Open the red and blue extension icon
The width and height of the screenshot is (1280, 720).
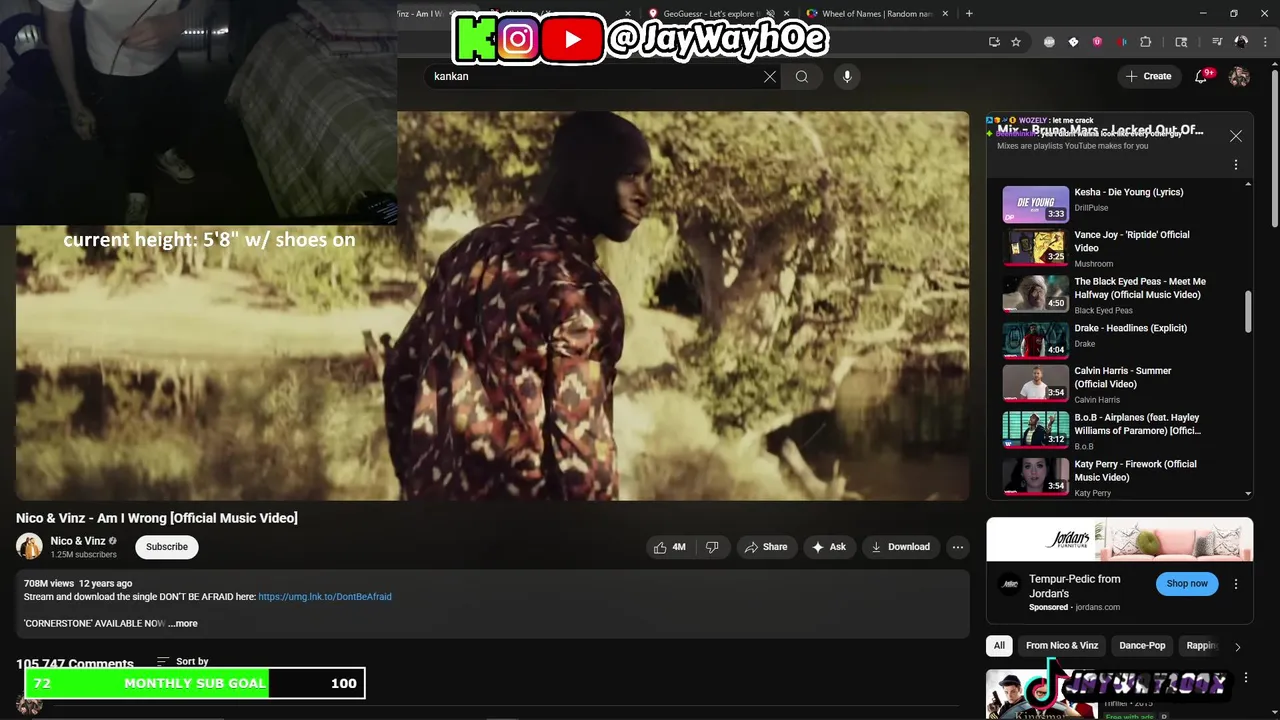[1122, 42]
